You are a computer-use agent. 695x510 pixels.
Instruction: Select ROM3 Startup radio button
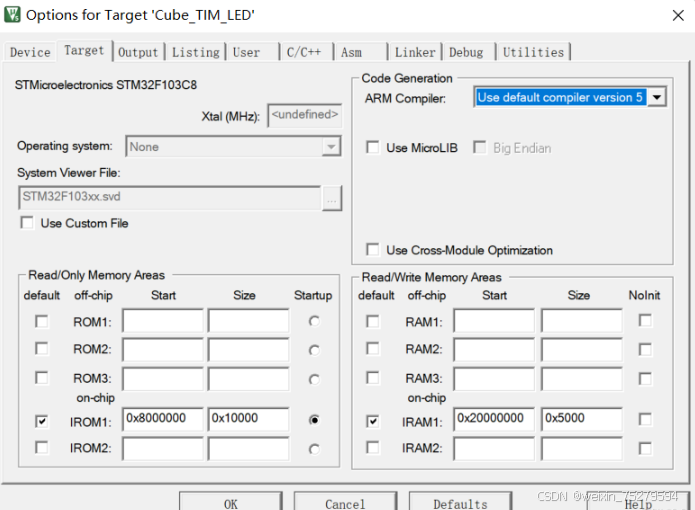click(314, 380)
